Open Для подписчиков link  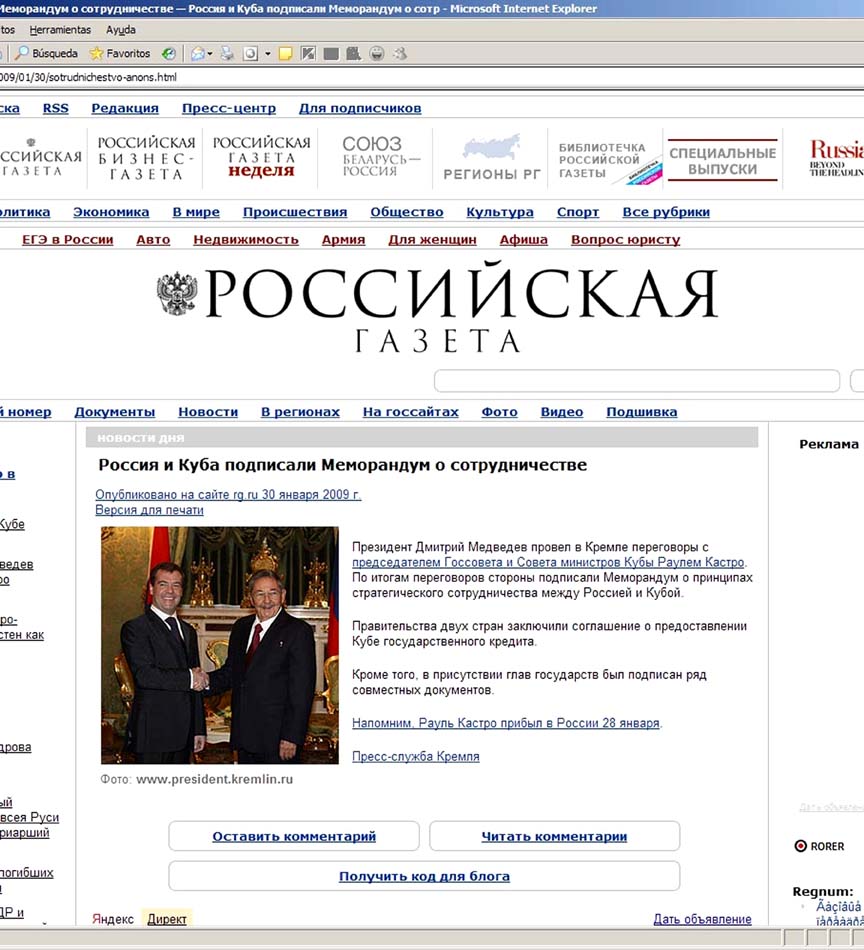click(360, 108)
